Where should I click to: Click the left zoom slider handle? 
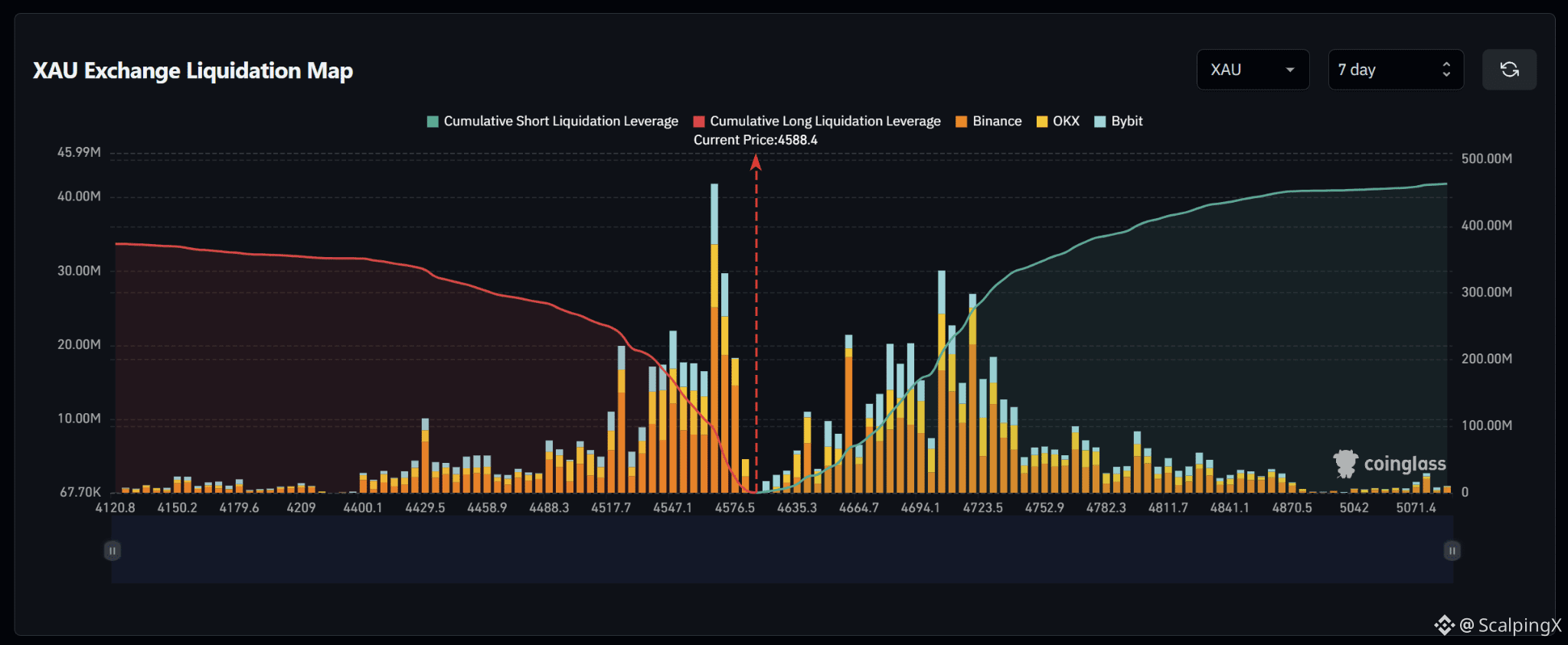(x=113, y=551)
